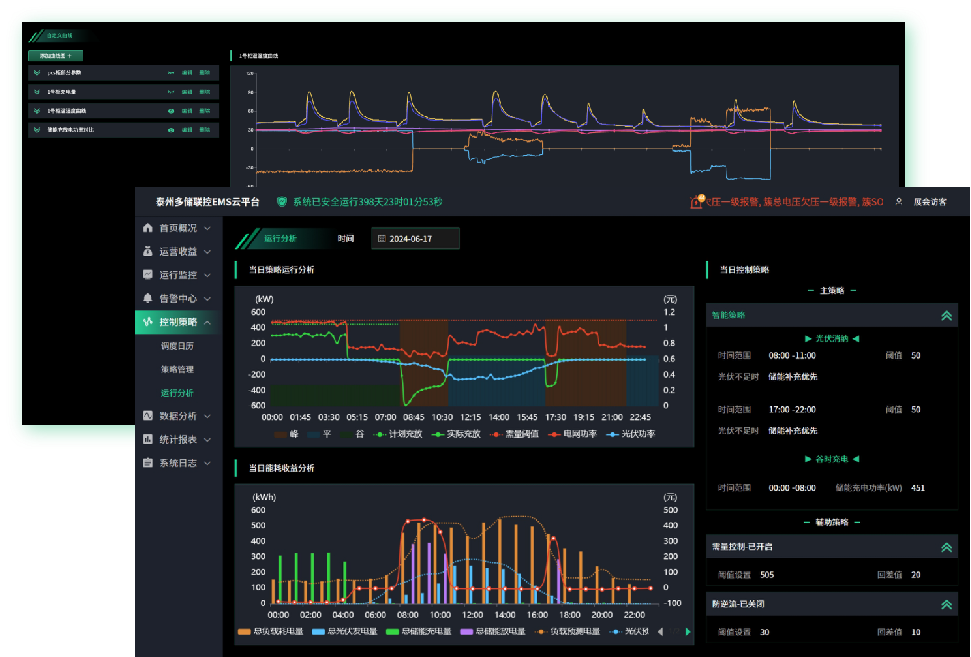Click the 运行分析 submenu link

pos(176,393)
